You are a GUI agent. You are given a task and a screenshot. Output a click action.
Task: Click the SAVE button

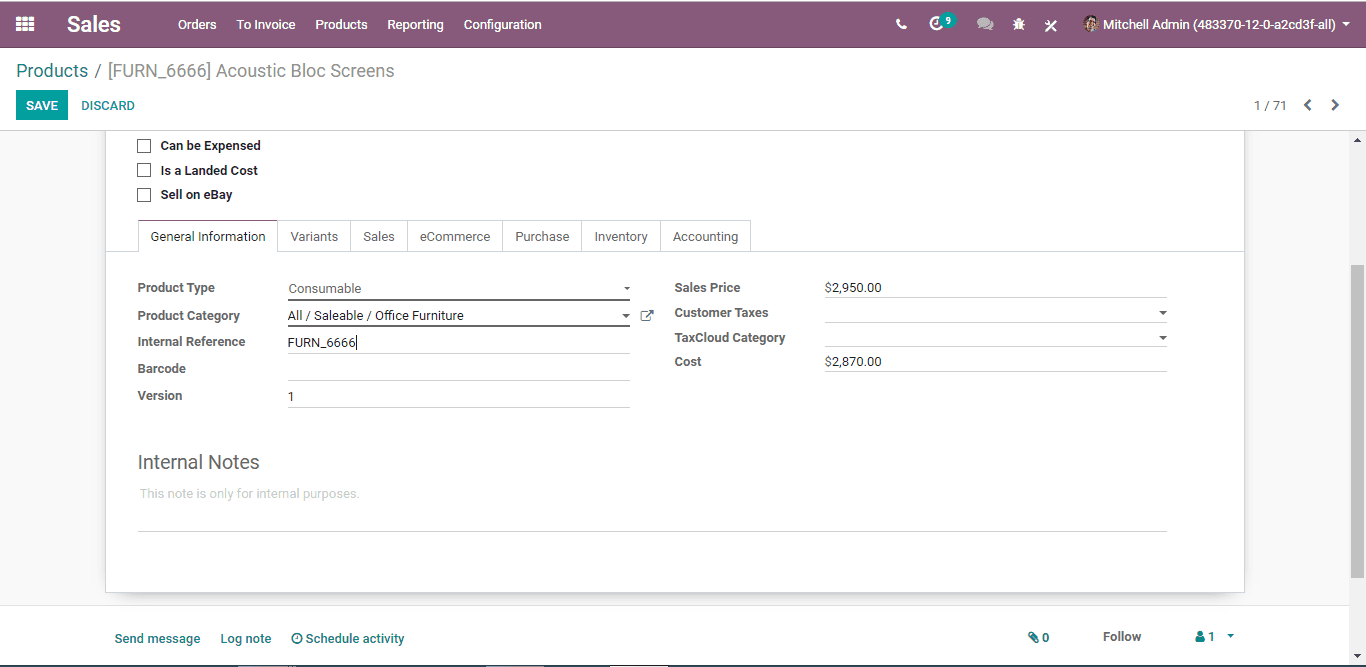pos(42,105)
